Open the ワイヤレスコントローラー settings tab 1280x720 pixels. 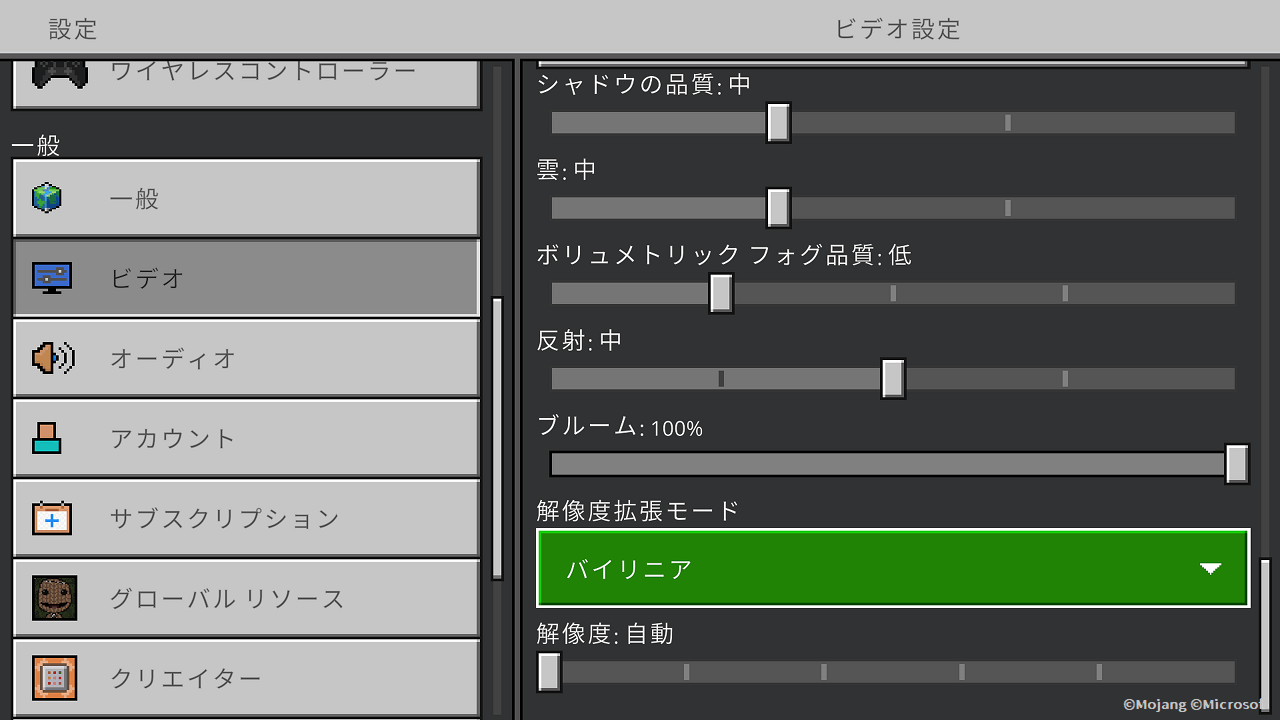(246, 84)
